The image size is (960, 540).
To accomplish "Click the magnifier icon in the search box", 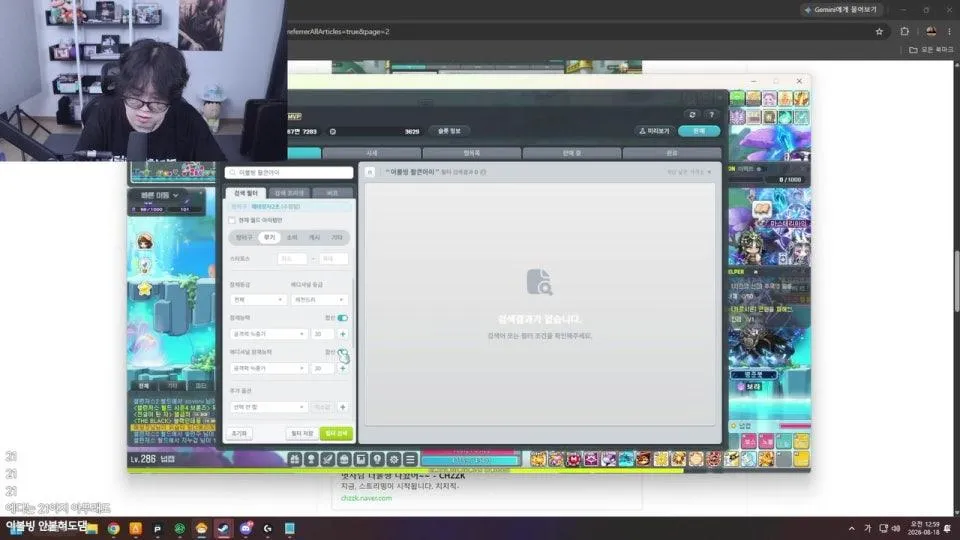I will [x=233, y=173].
